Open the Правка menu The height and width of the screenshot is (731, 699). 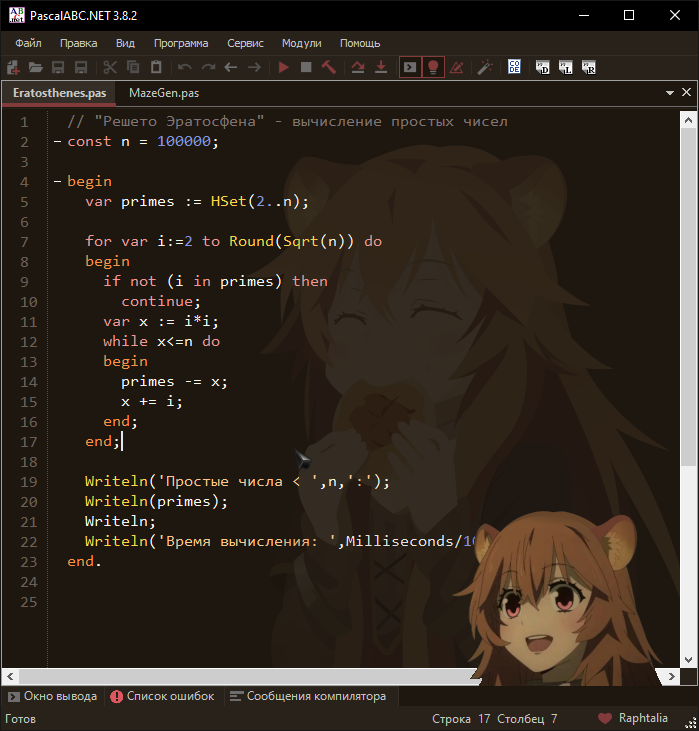[x=79, y=43]
